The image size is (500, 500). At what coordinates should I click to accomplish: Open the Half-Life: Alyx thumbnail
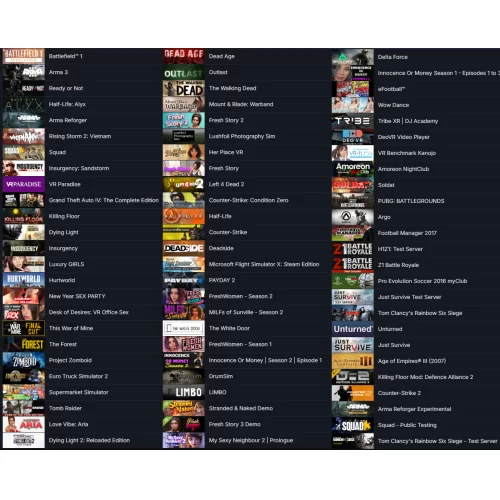(x=24, y=104)
